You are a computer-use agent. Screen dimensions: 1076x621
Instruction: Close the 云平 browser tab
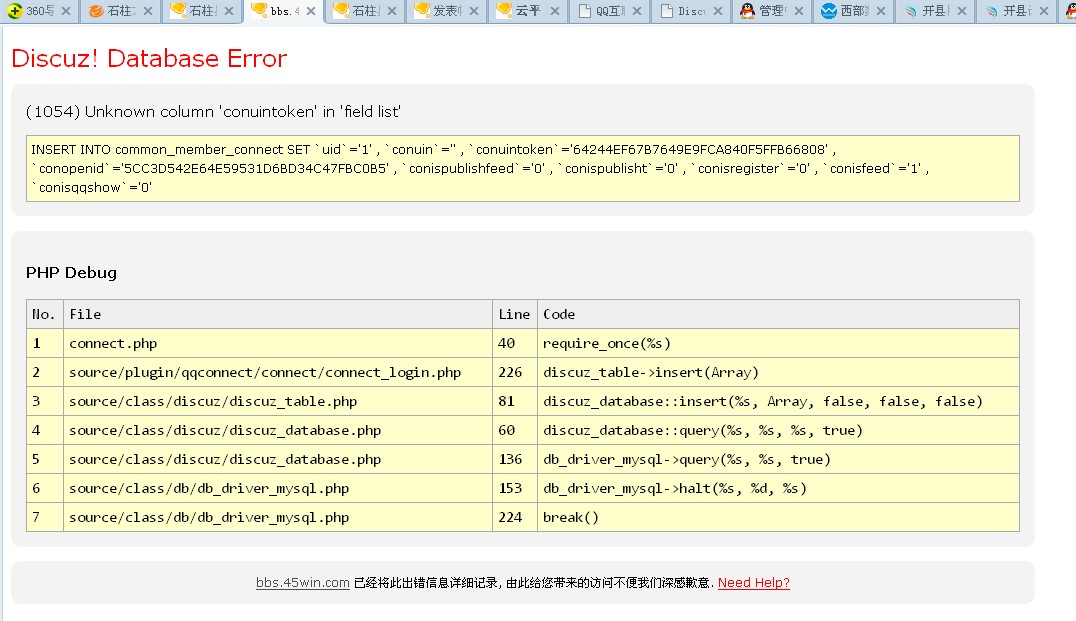555,11
